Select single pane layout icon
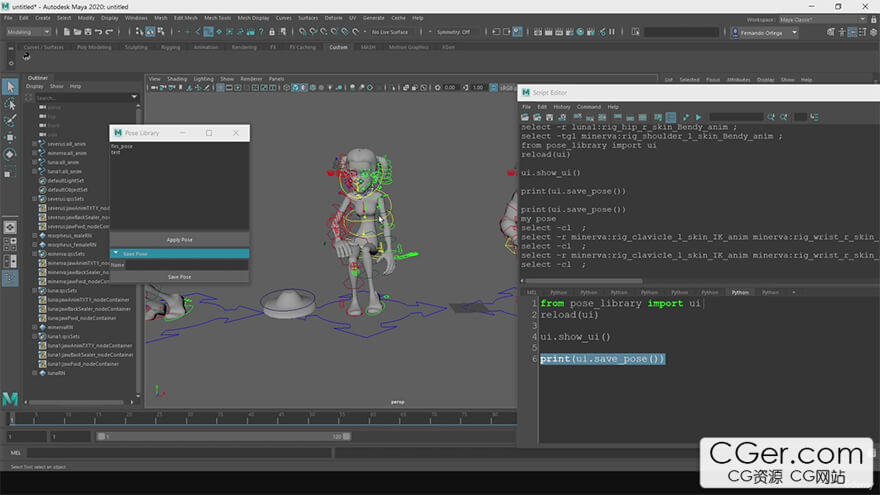 10,227
